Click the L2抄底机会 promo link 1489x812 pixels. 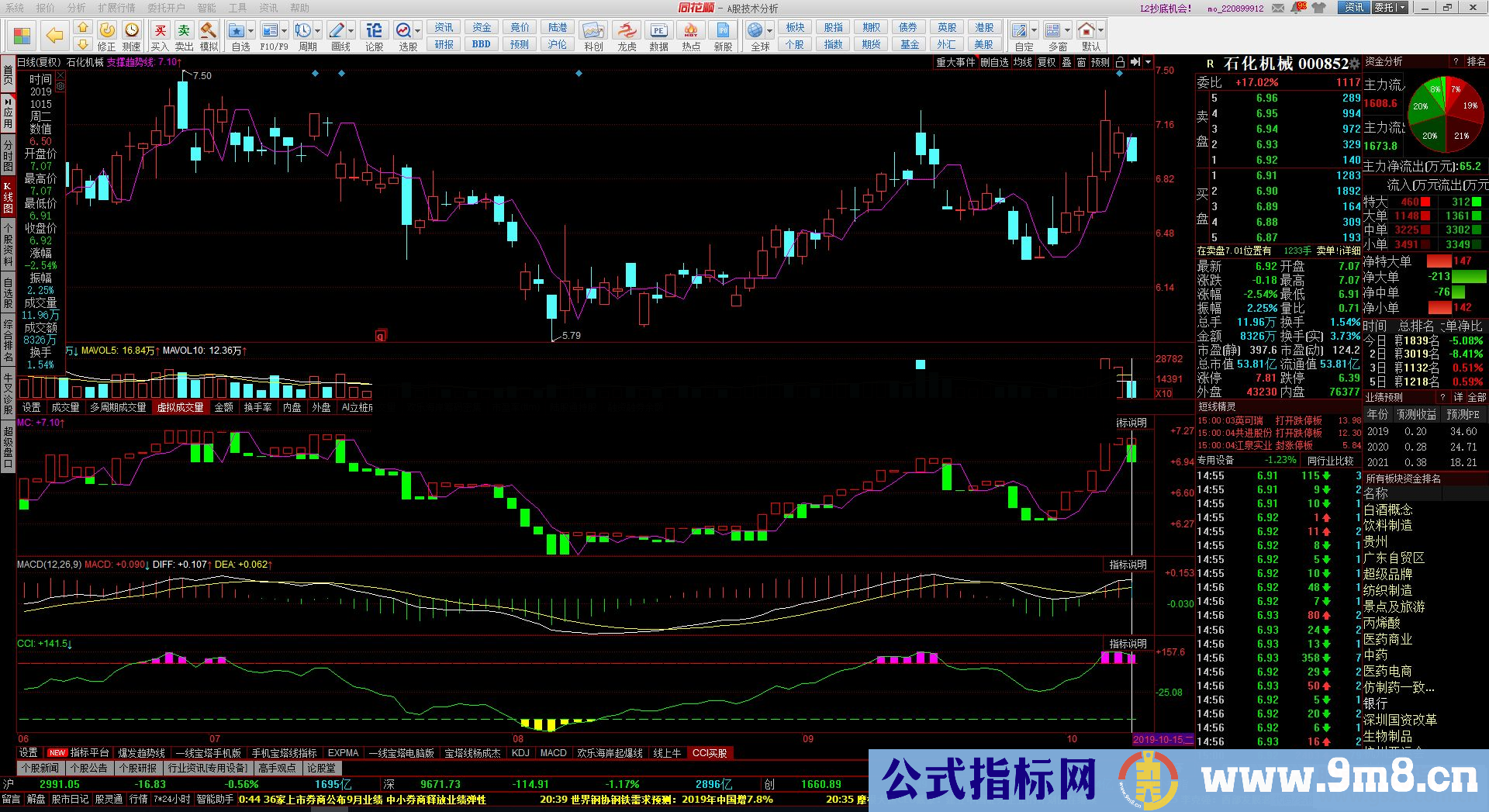[1166, 9]
